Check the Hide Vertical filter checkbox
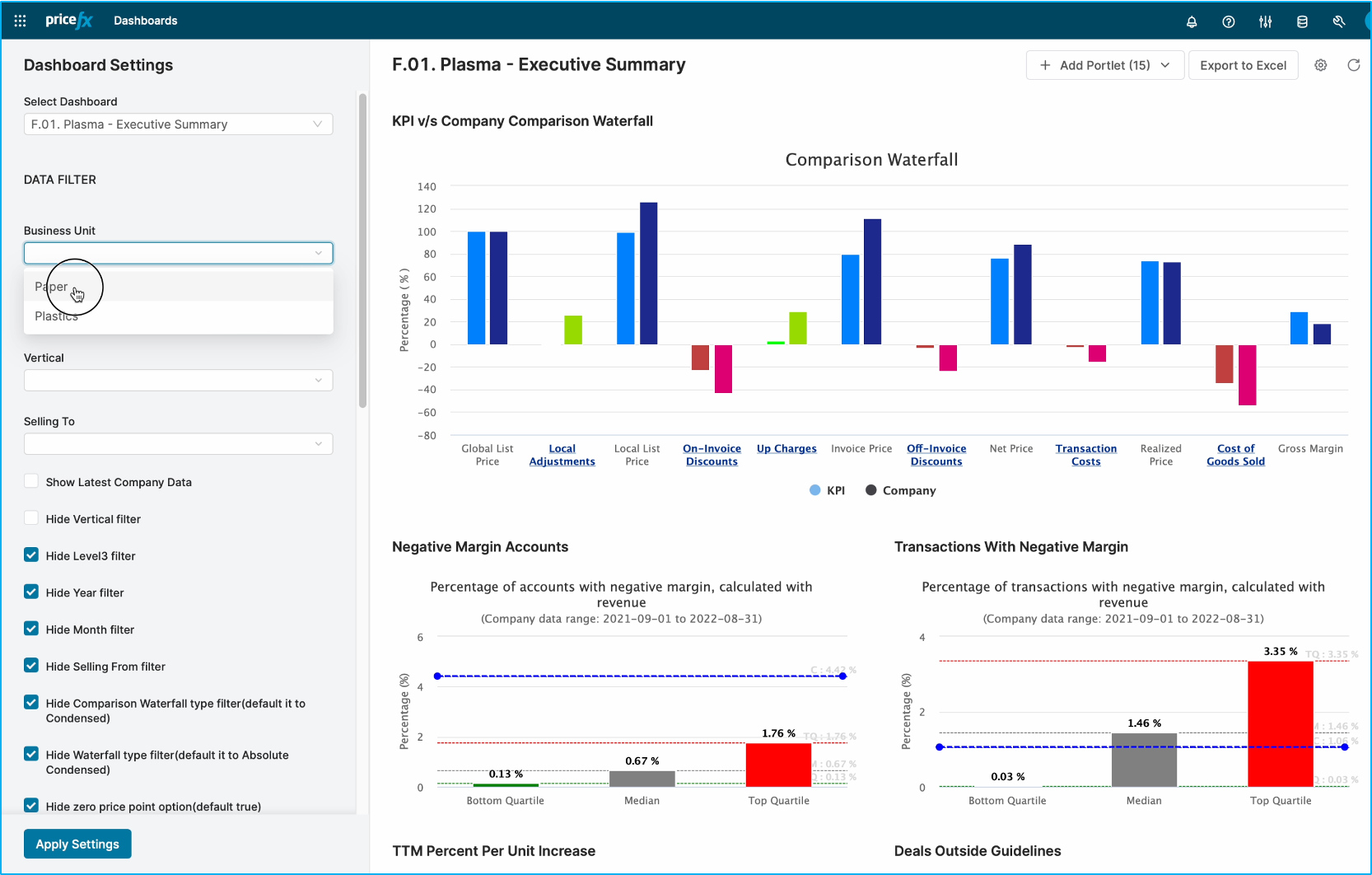Viewport: 1372px width, 875px height. 31,518
